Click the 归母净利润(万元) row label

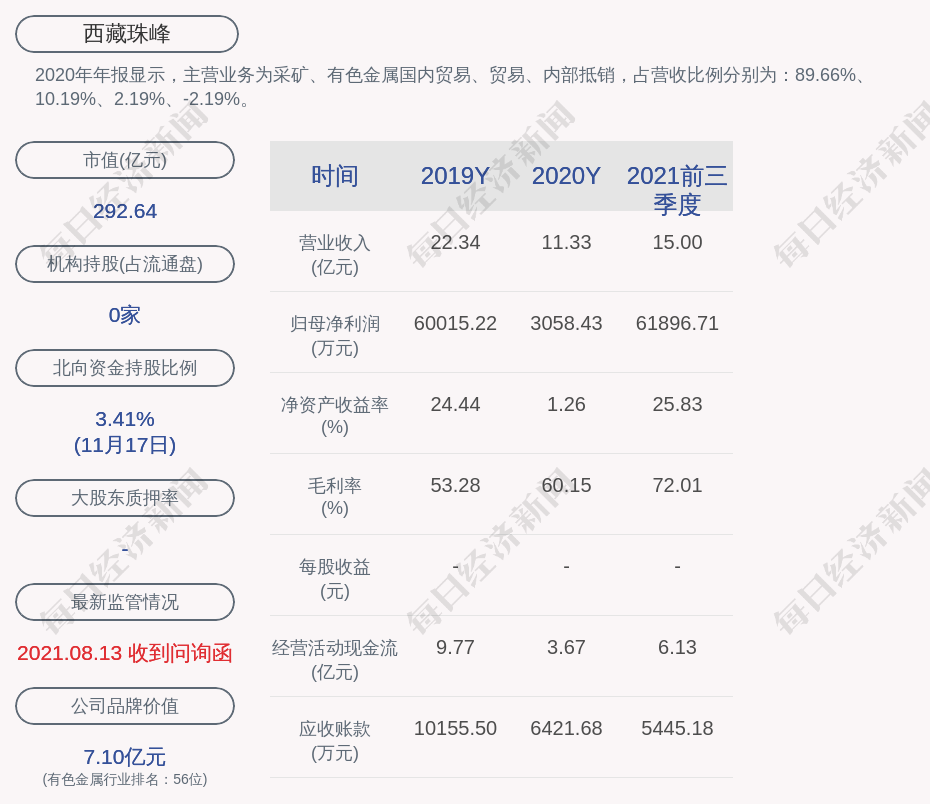[x=335, y=336]
